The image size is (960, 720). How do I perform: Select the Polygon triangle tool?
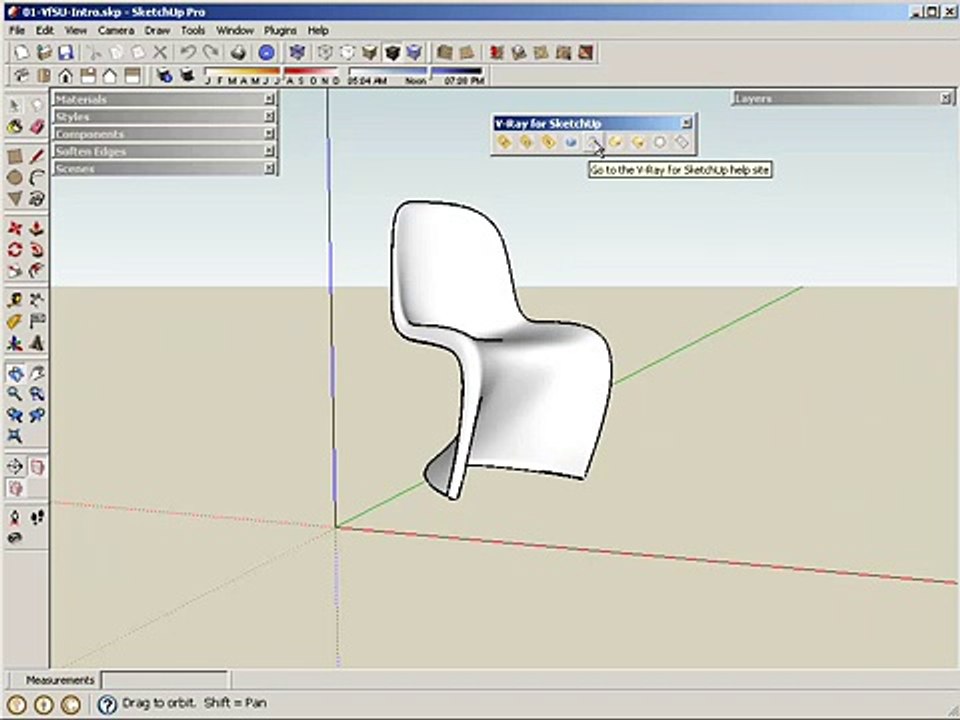(15, 198)
